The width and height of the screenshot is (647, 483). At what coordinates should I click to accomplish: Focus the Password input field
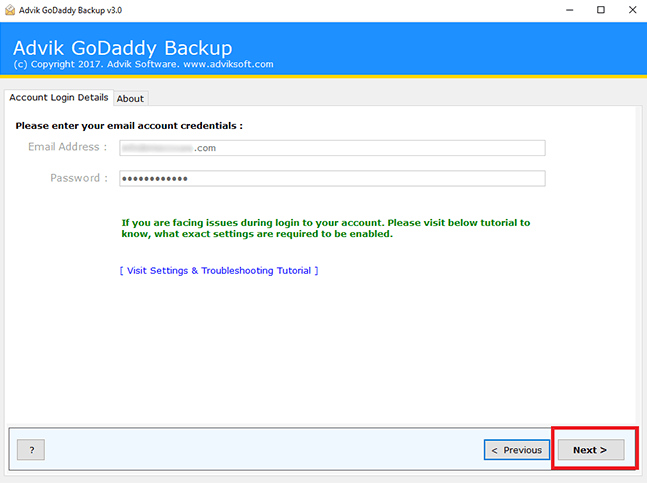[332, 179]
